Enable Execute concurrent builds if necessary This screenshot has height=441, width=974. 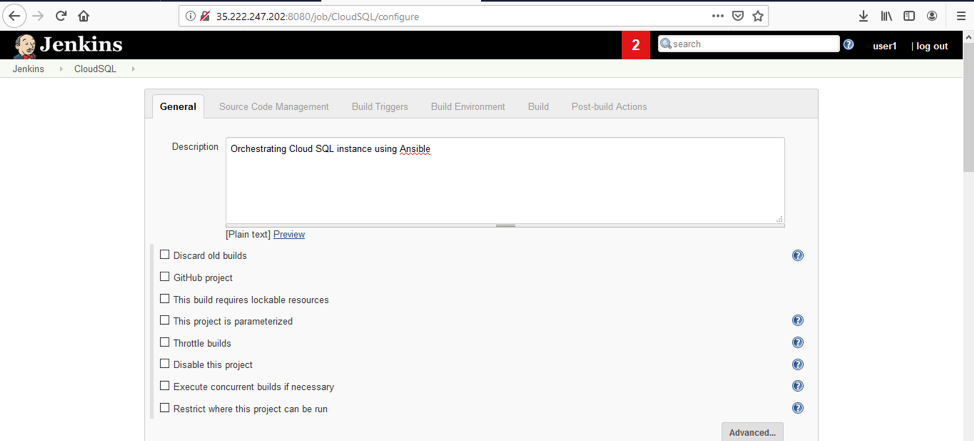tap(165, 386)
